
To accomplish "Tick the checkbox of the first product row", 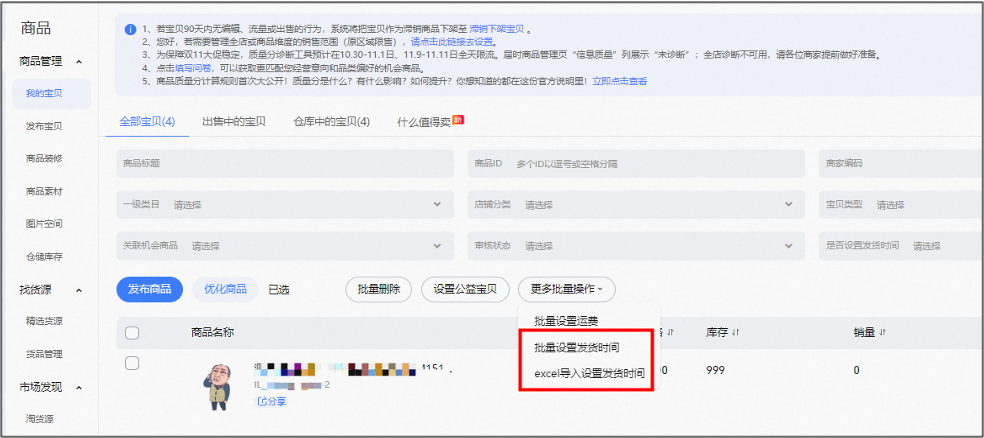I will [x=132, y=363].
